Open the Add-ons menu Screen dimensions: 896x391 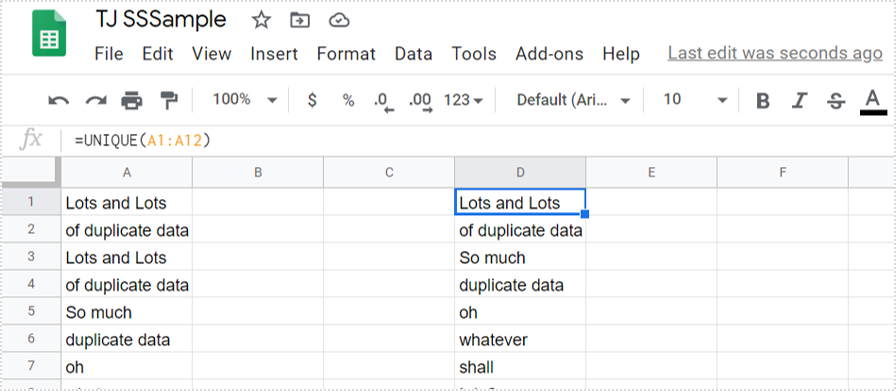[549, 54]
